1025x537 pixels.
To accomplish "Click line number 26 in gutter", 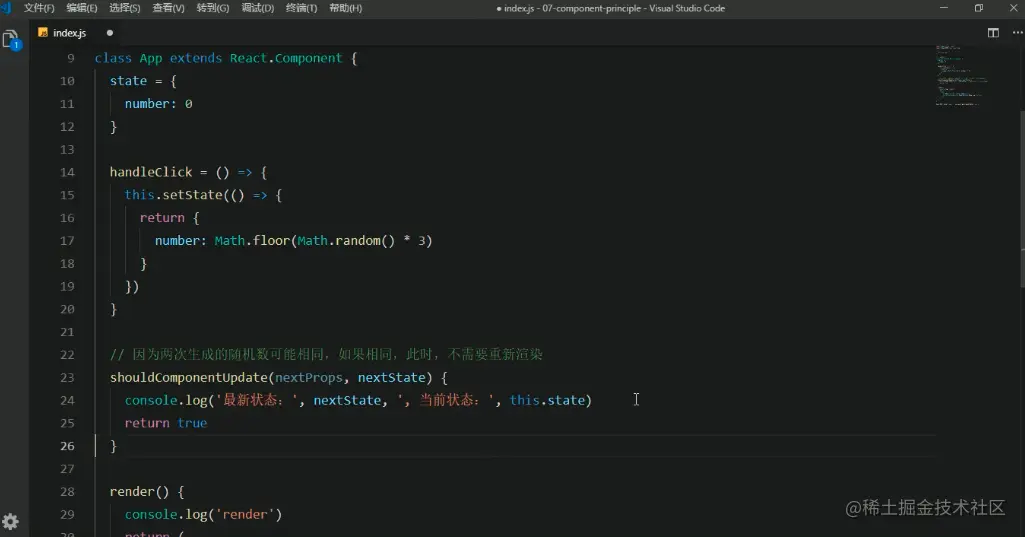I will point(67,446).
